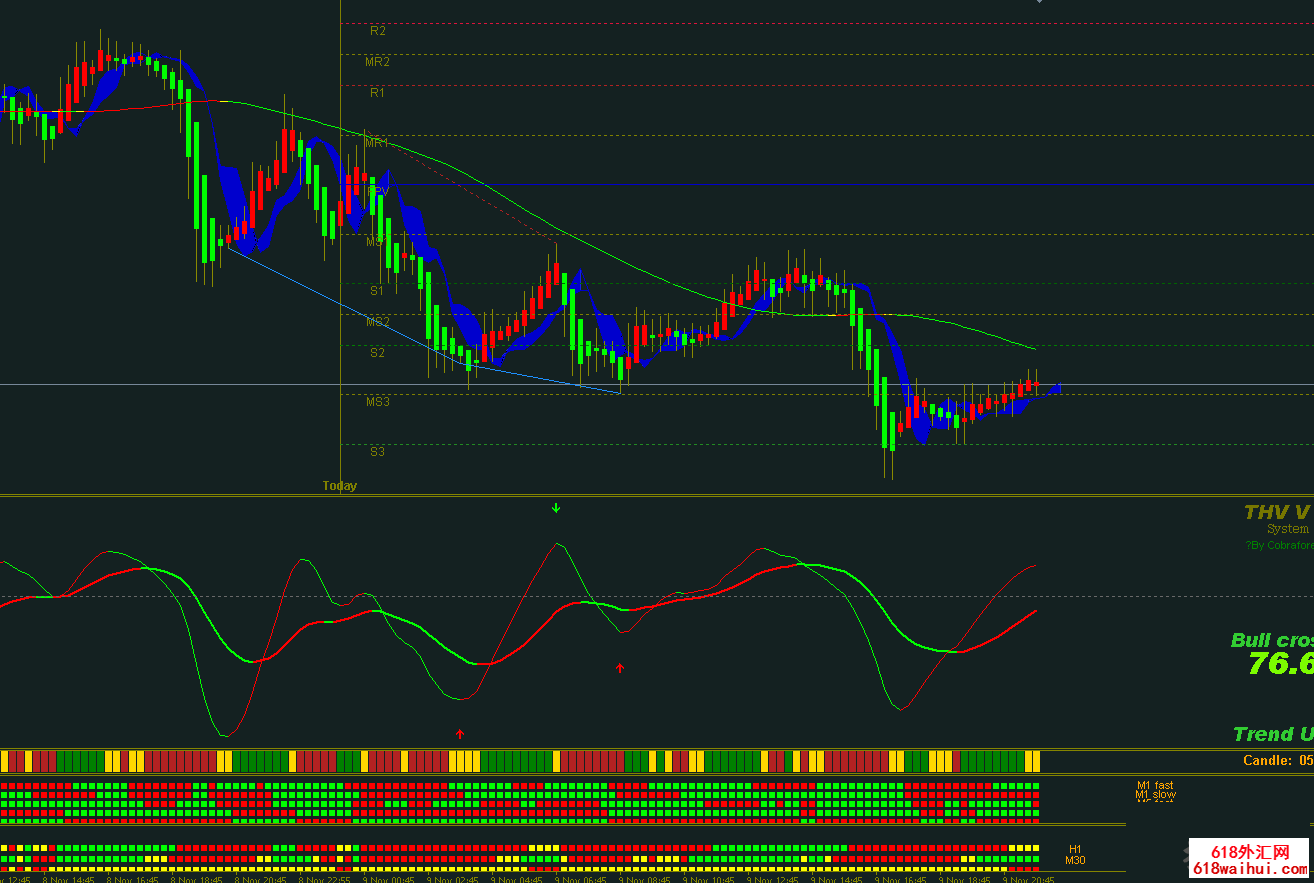Viewport: 1314px width, 883px height.
Task: Select the S3 support level label
Action: (x=377, y=452)
